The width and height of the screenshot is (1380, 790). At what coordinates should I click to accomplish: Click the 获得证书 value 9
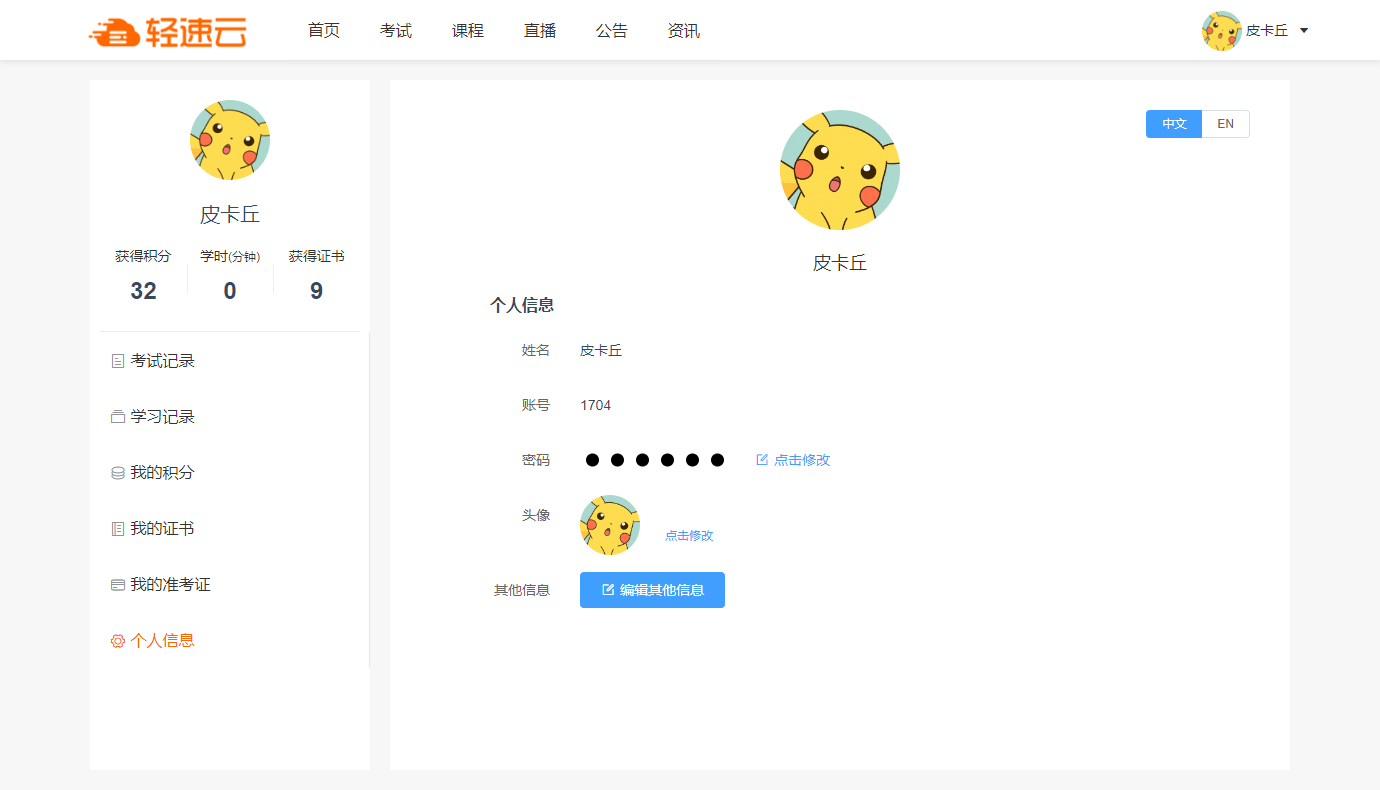pos(316,291)
